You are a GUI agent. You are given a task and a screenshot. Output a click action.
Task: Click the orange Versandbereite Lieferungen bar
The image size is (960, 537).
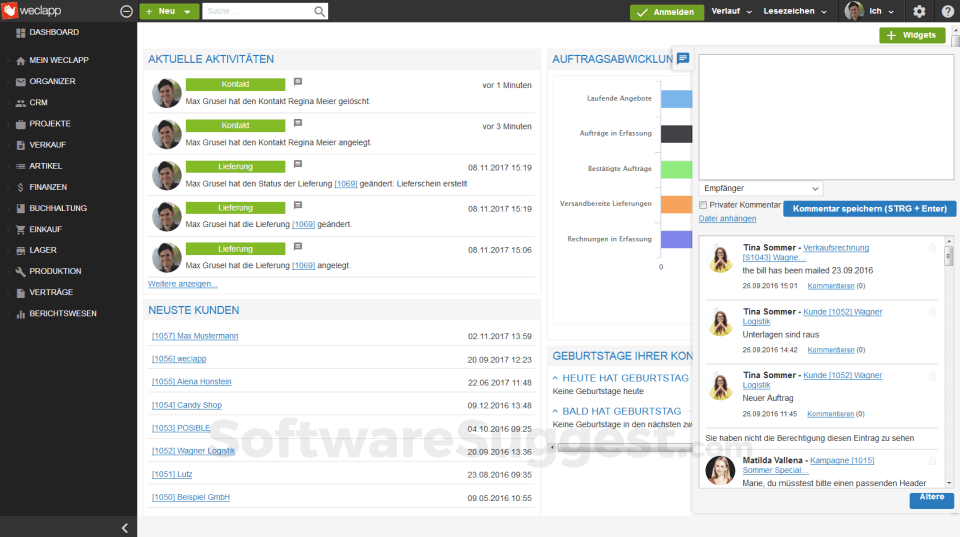(677, 205)
